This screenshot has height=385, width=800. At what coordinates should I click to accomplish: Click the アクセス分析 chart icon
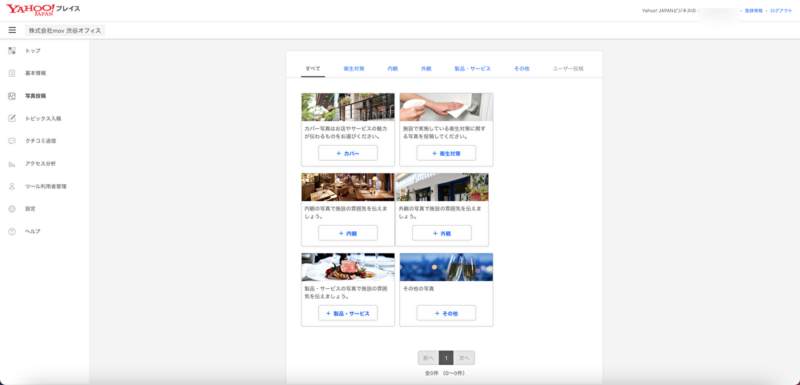pyautogui.click(x=12, y=164)
